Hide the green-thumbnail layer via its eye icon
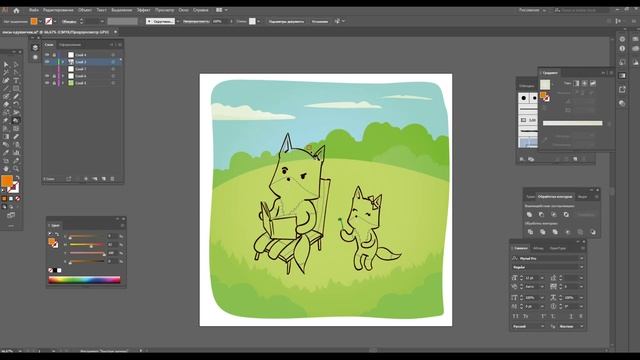 [x=47, y=83]
